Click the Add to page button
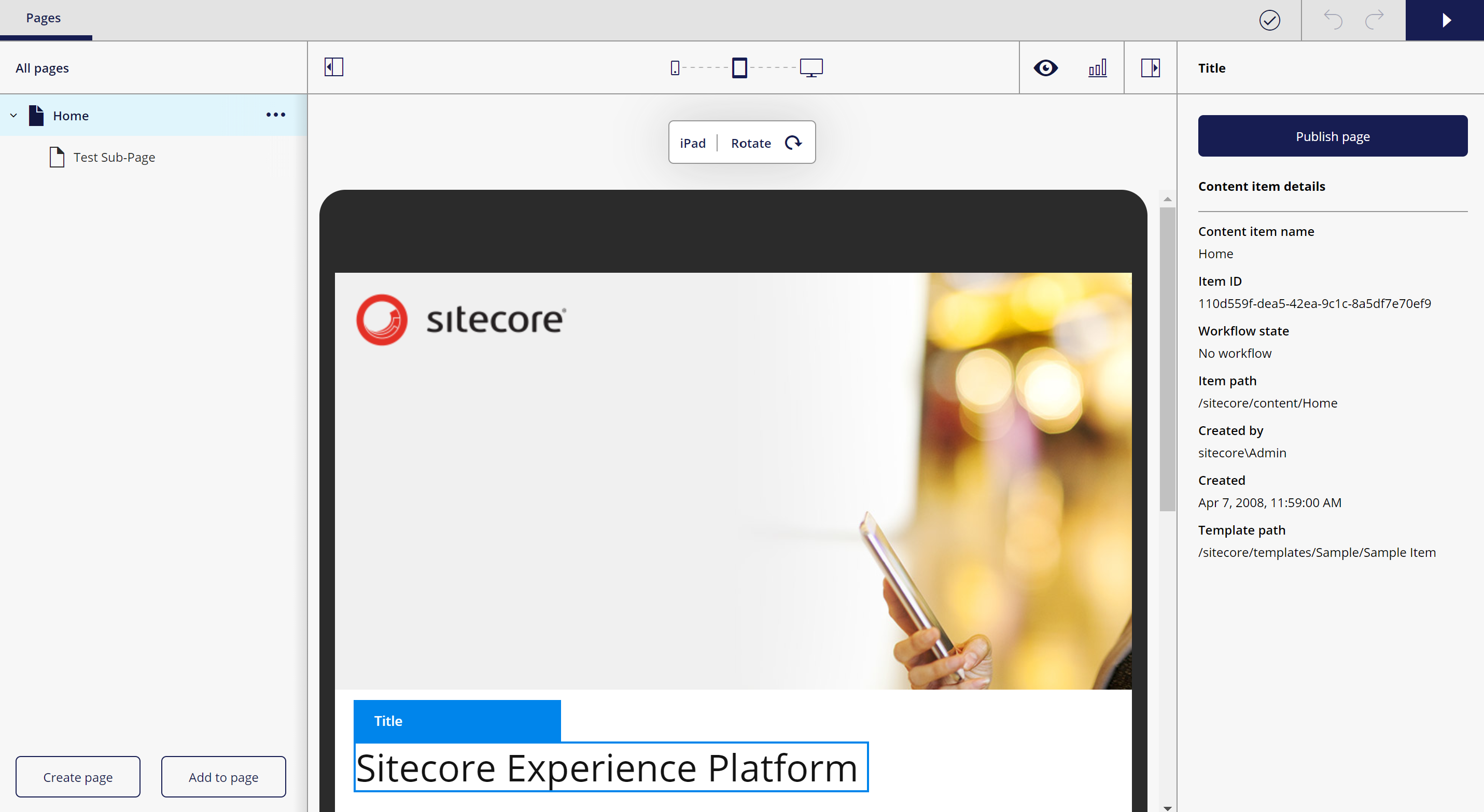 pos(223,777)
